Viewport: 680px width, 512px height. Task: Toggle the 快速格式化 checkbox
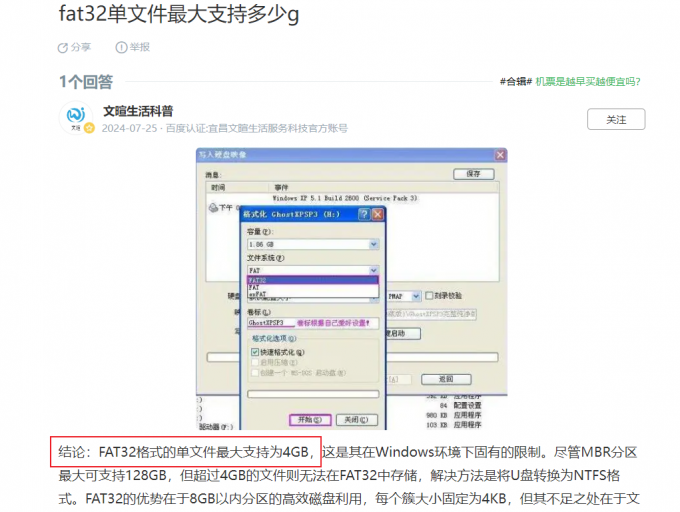click(x=255, y=352)
